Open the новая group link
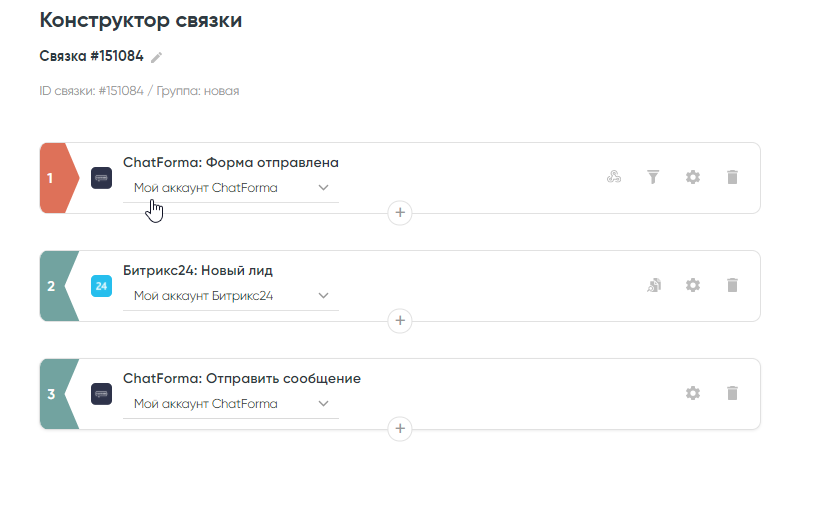 (222, 91)
